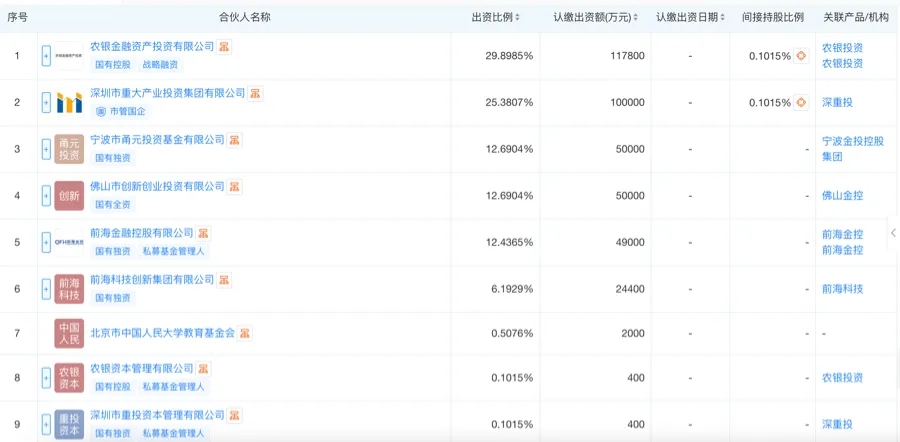
Task: Expand row 1 with the plus button
Action: (46, 56)
